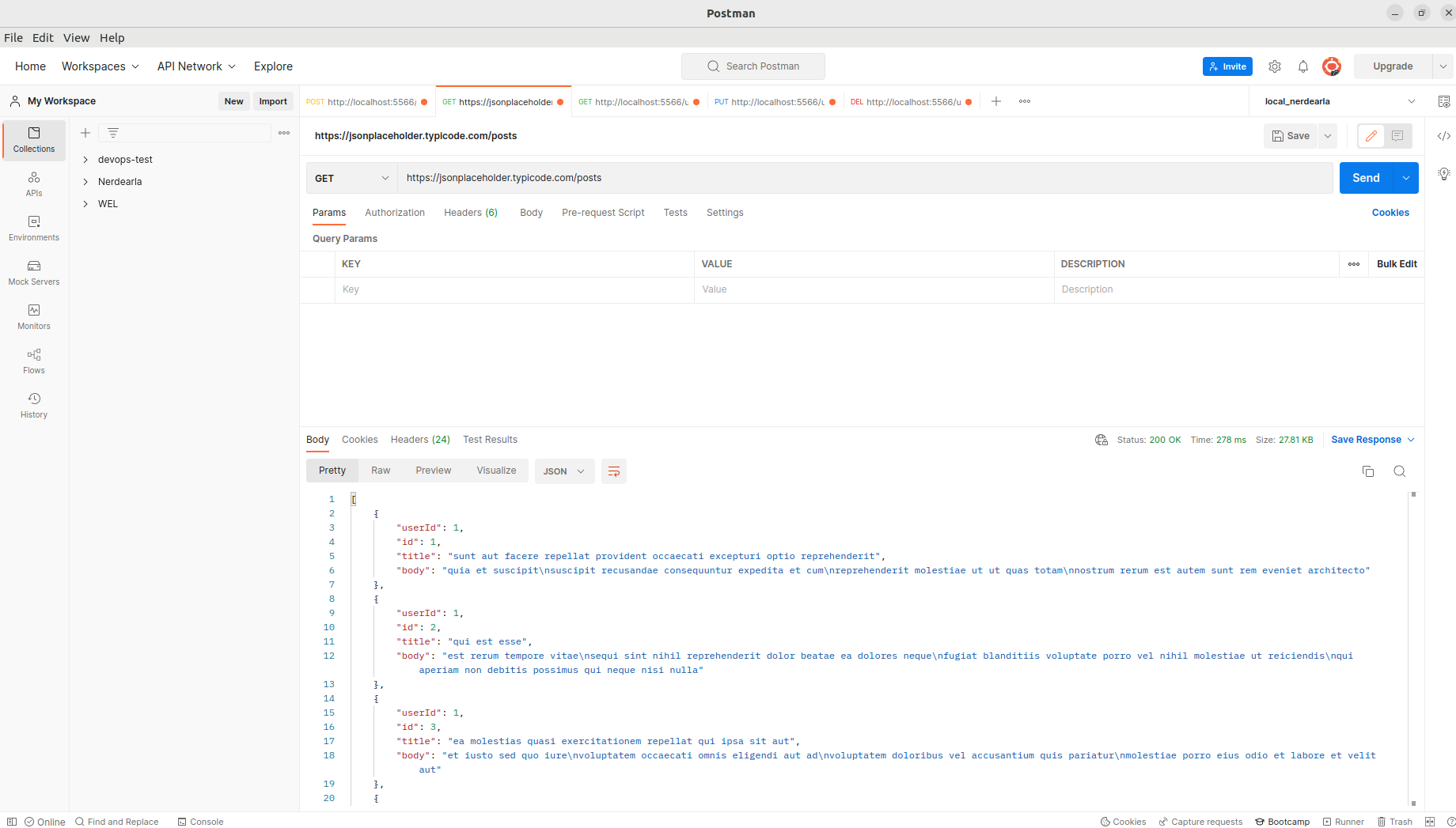Open the JSON format dropdown

click(564, 471)
